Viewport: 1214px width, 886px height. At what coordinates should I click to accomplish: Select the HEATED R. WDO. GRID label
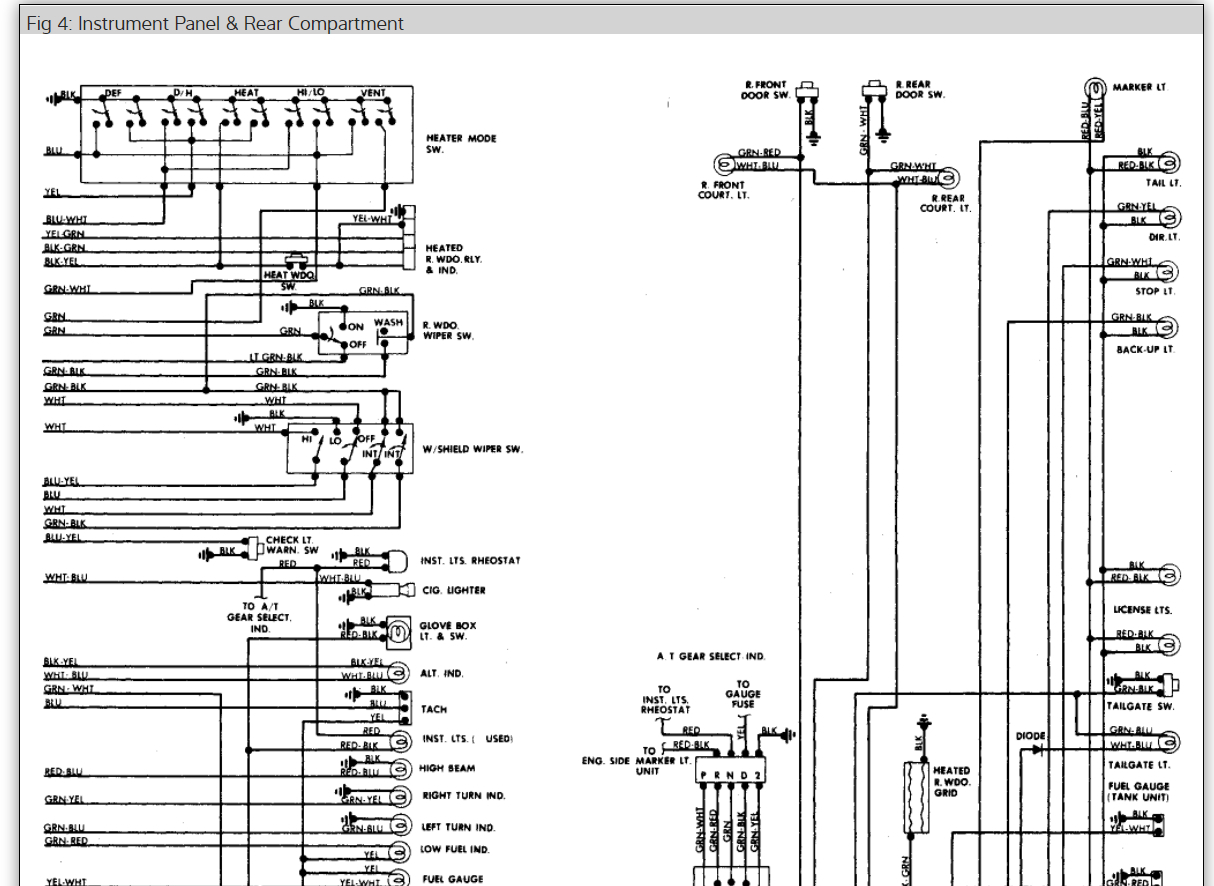tap(951, 782)
